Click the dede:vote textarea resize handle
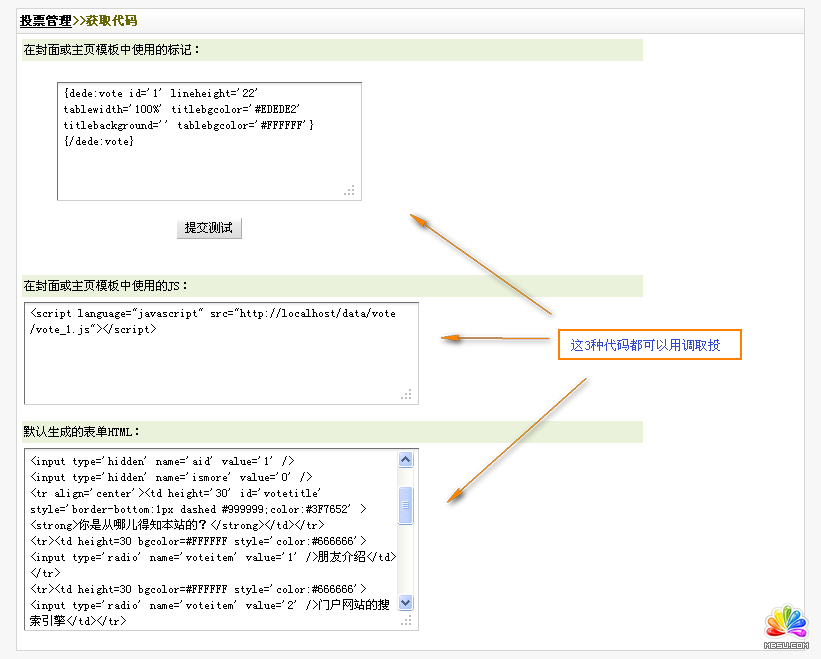This screenshot has width=821, height=659. [349, 190]
